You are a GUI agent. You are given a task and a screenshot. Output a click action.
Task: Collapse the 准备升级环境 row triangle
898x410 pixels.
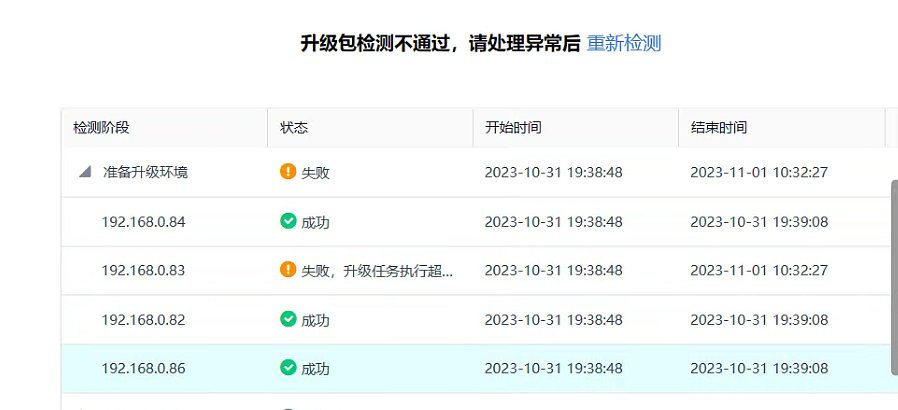coord(85,172)
